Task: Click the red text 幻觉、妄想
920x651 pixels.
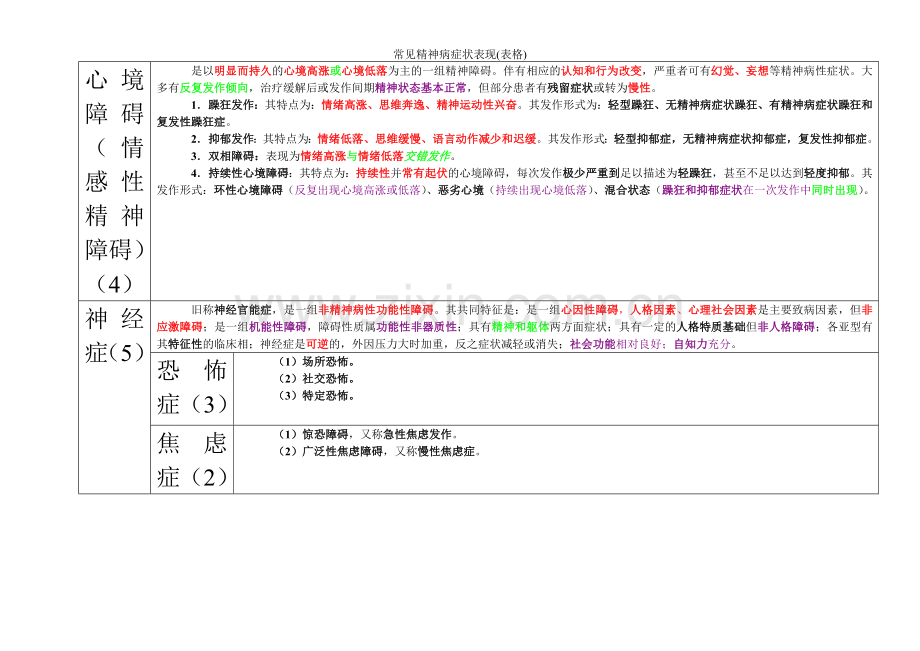Action: 740,71
